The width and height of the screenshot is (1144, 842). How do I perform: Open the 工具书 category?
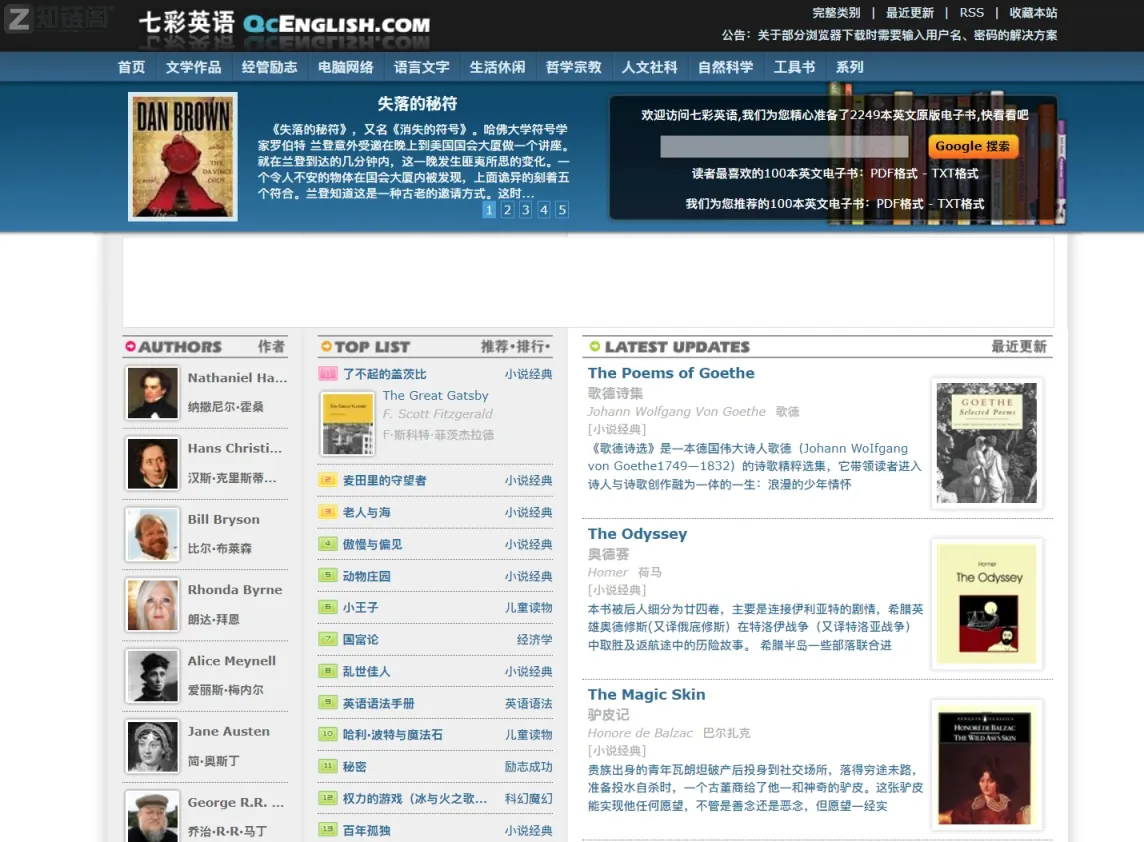[x=794, y=67]
